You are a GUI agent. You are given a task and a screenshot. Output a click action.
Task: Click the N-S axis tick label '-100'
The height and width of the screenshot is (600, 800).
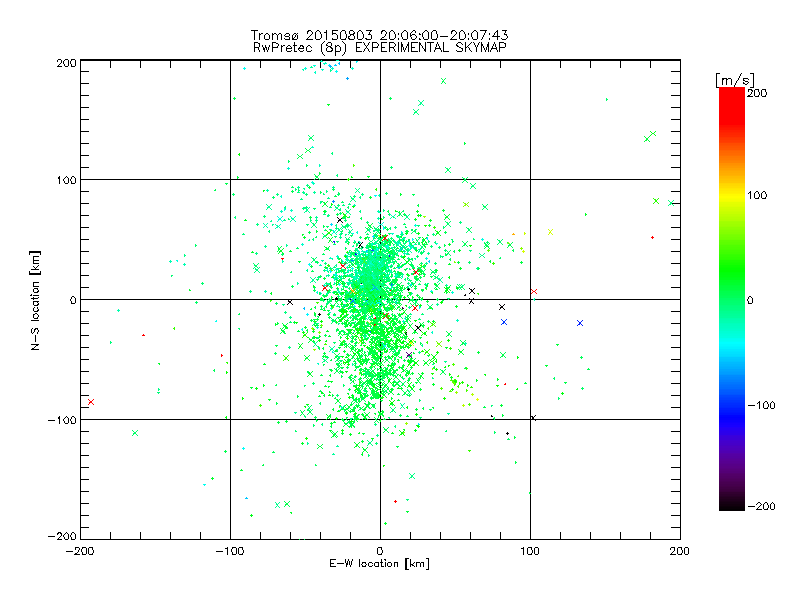pos(62,420)
